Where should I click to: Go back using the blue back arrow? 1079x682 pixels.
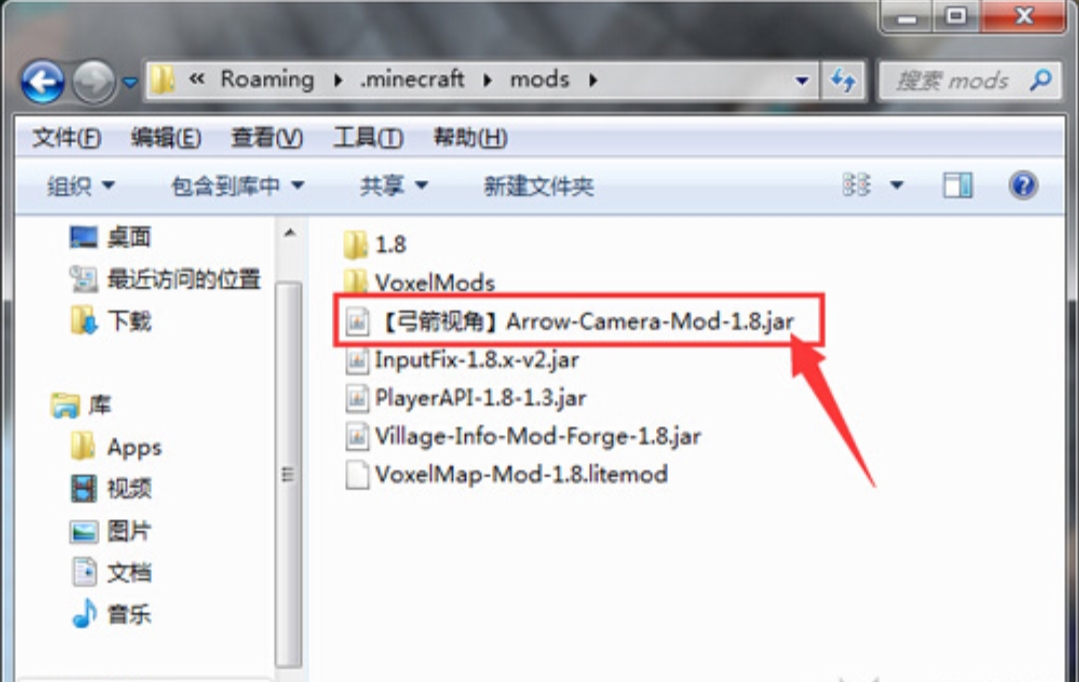[43, 82]
